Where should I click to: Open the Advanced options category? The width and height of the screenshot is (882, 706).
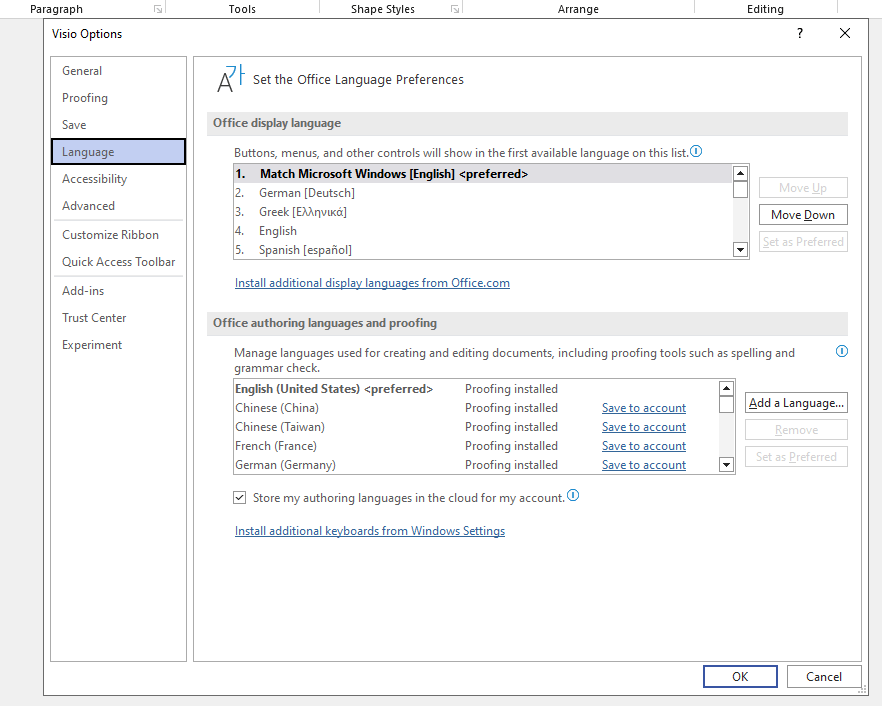[118, 206]
